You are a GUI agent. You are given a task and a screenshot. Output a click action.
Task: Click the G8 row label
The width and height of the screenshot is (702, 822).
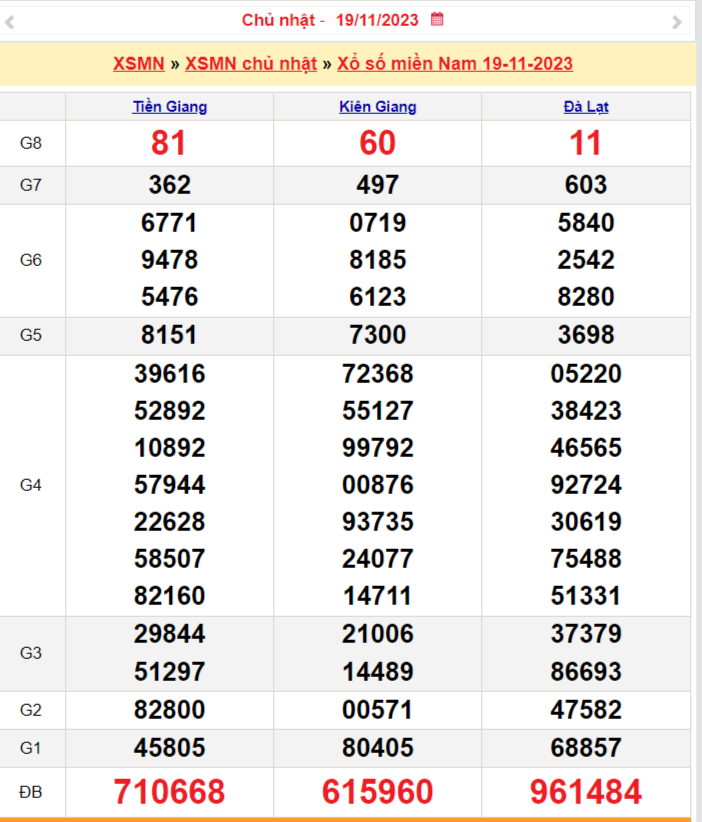[x=31, y=143]
